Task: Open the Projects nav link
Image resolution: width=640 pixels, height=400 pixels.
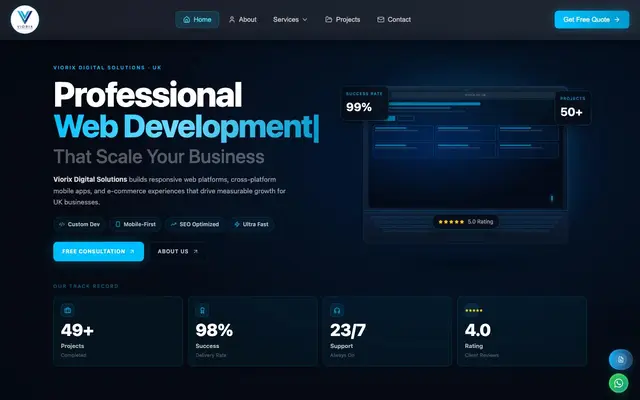Action: (x=342, y=20)
